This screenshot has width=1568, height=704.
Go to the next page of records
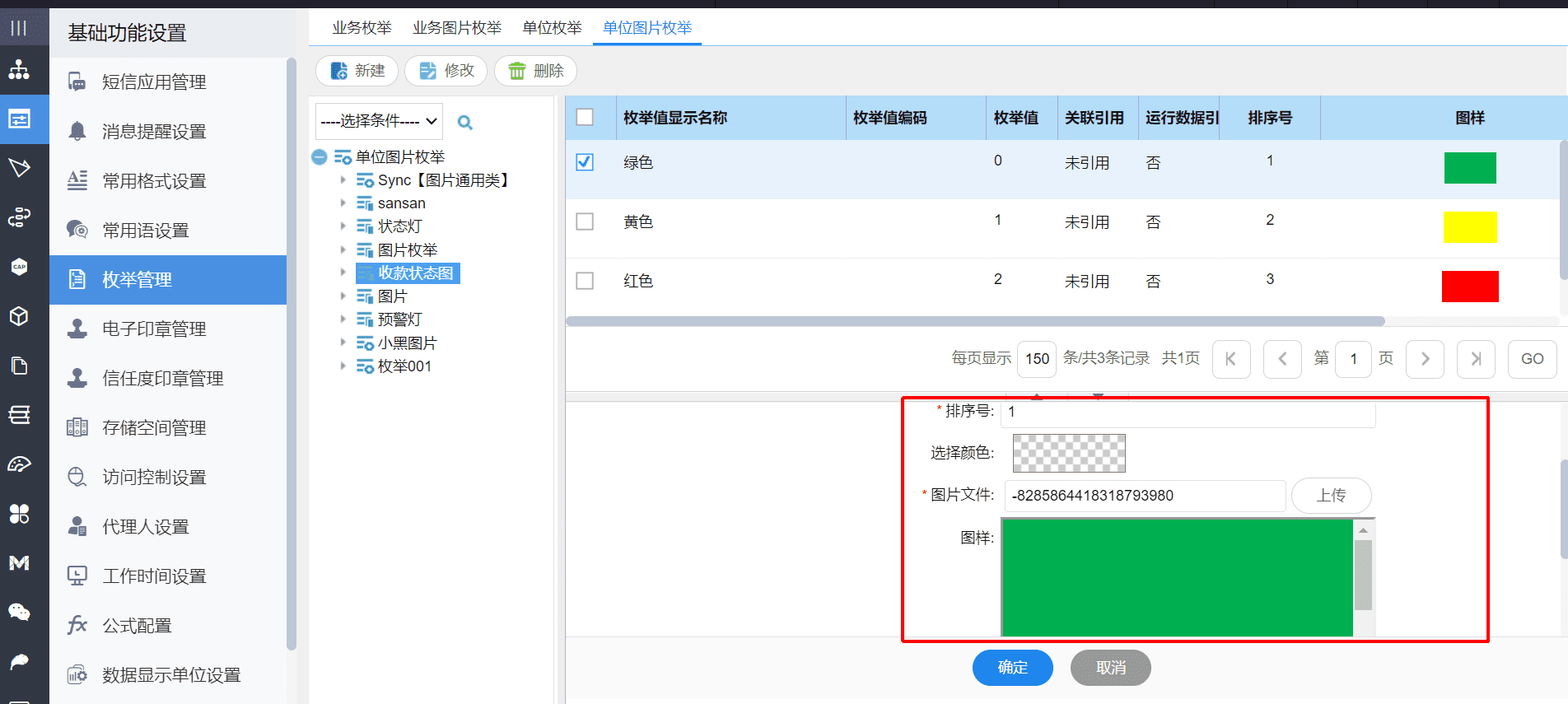[1425, 359]
